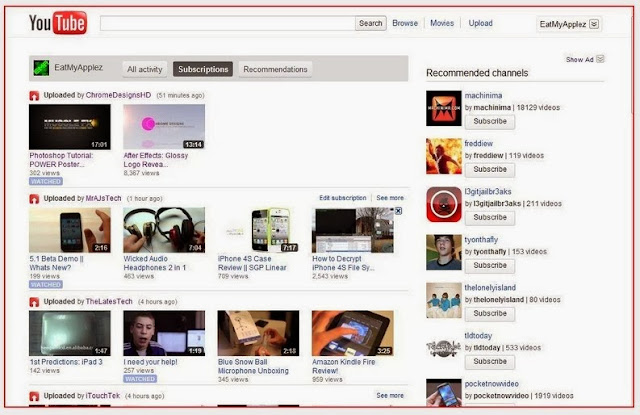Subscribe to tldtoday channel

[490, 362]
